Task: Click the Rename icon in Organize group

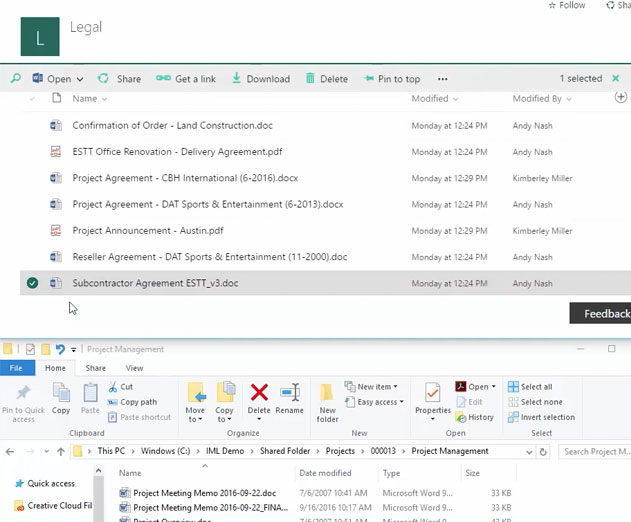Action: coord(290,392)
